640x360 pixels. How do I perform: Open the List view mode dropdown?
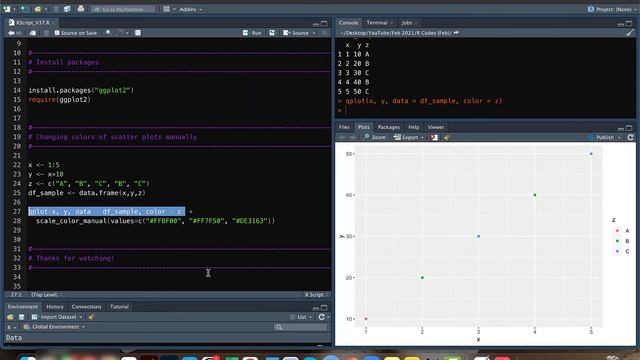point(301,317)
